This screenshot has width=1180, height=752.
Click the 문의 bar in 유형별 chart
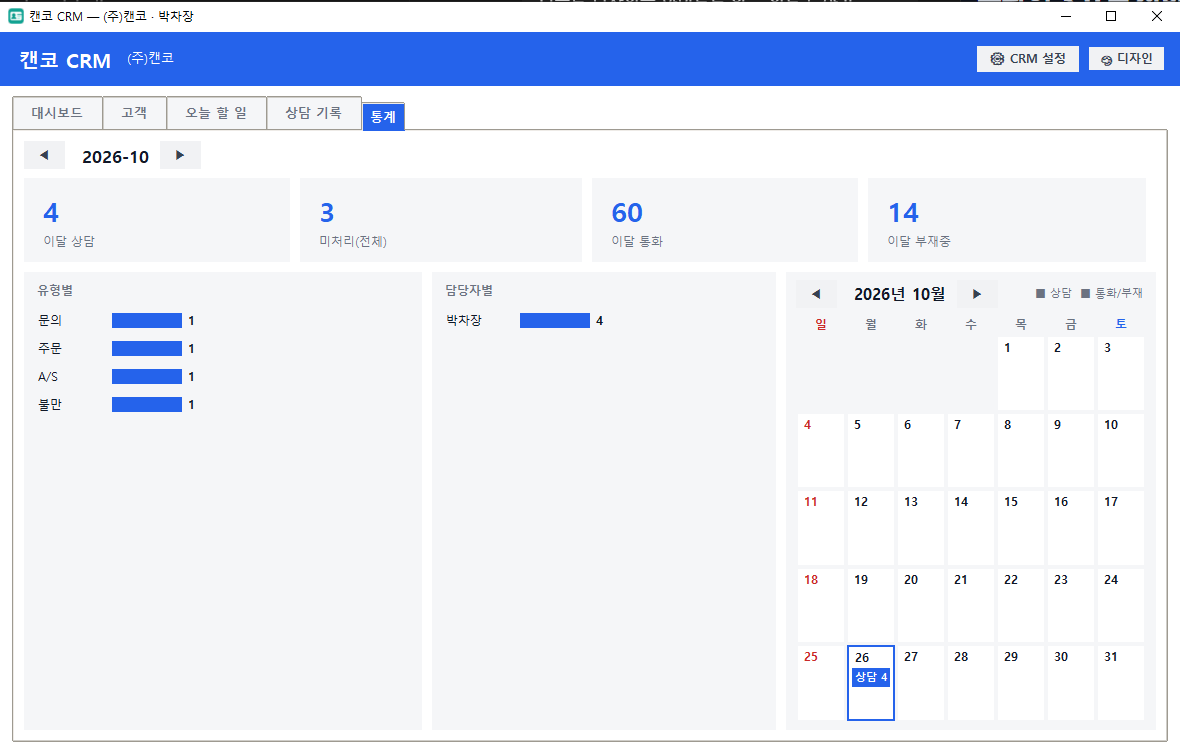pos(147,321)
